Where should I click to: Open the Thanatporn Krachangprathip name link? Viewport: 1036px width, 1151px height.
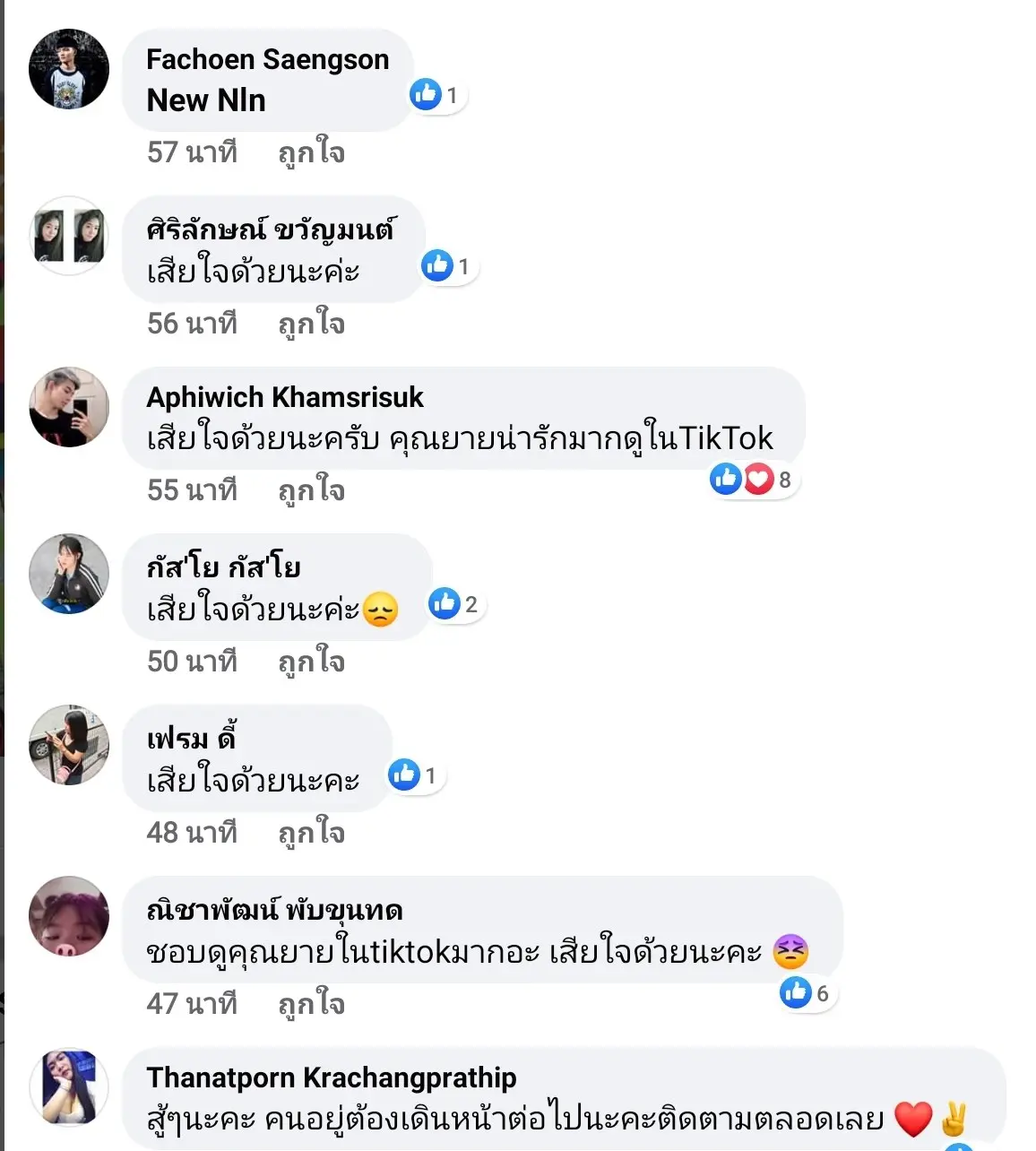(x=332, y=1077)
